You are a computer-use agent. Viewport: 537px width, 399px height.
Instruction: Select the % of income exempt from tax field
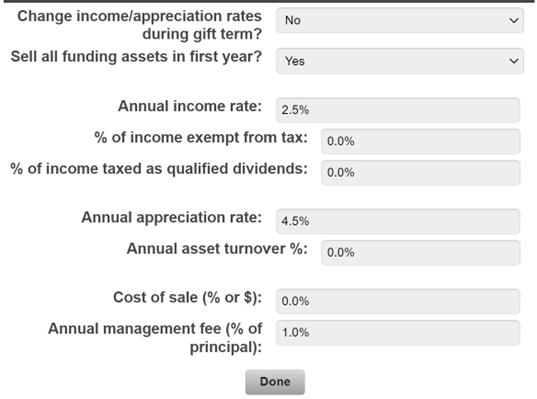tap(421, 141)
